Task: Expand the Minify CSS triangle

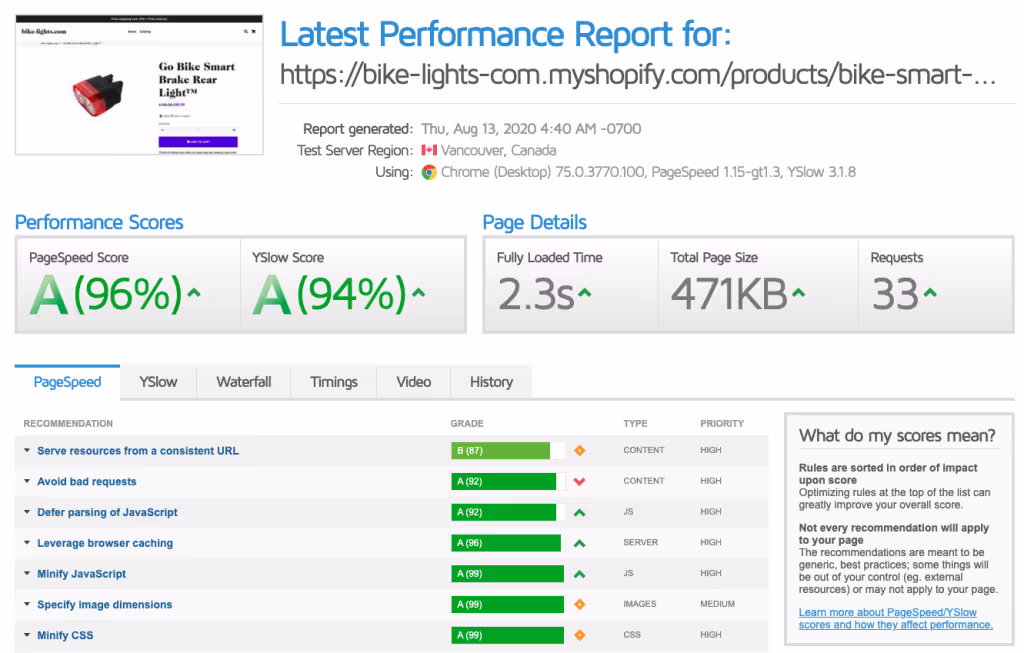Action: click(x=27, y=635)
